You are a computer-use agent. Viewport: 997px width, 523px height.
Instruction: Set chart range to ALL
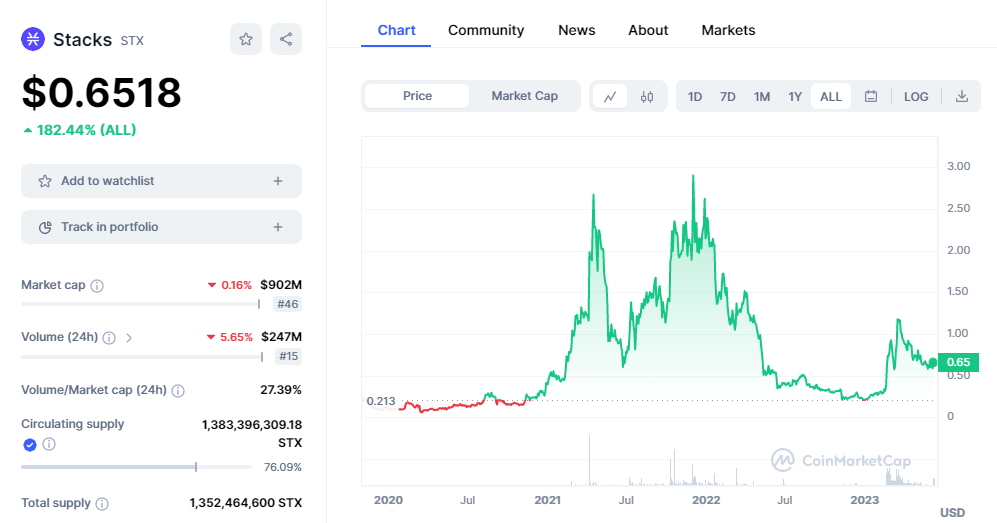pyautogui.click(x=830, y=97)
